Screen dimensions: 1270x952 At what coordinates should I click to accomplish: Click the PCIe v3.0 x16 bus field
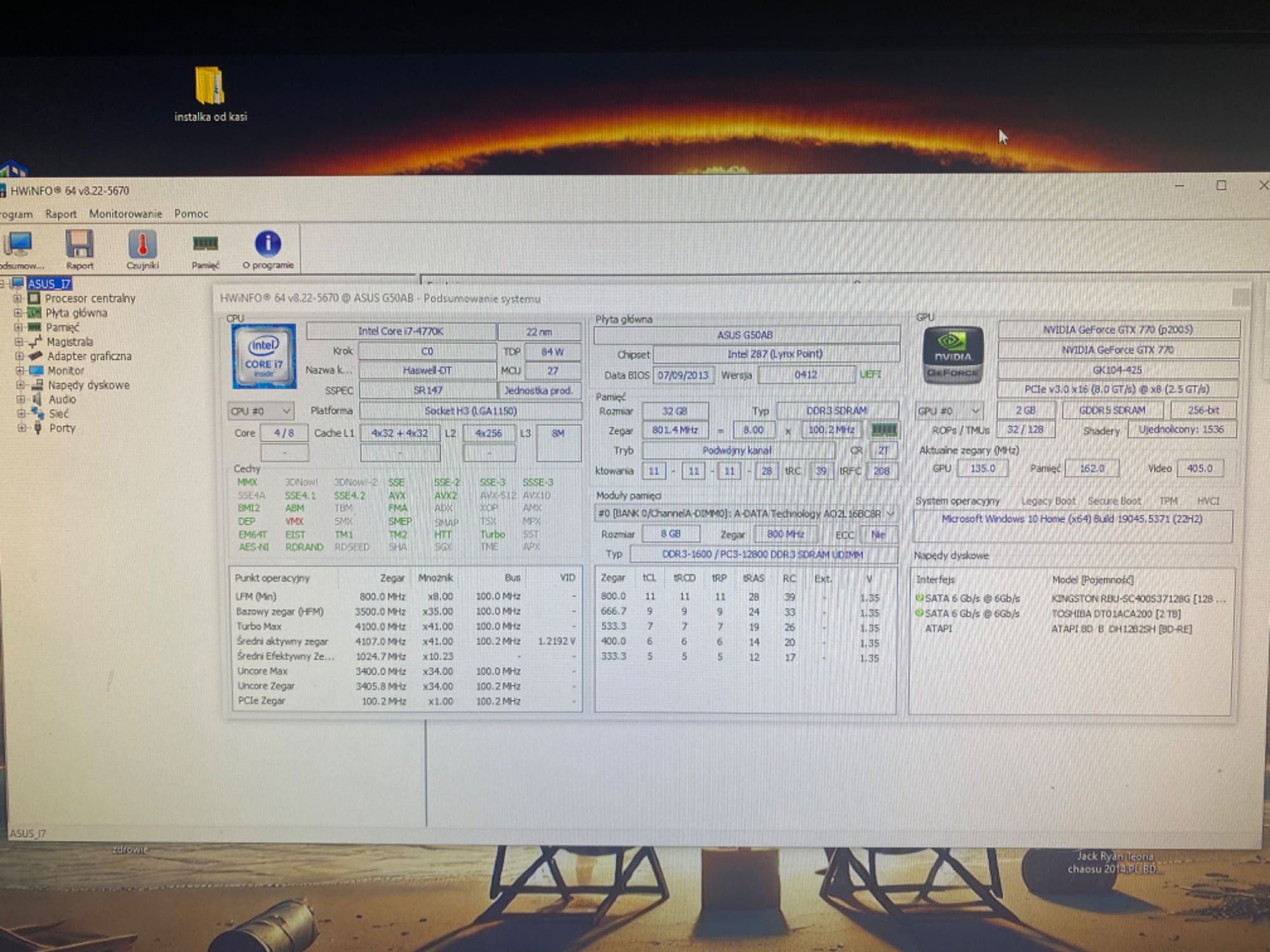[1118, 389]
